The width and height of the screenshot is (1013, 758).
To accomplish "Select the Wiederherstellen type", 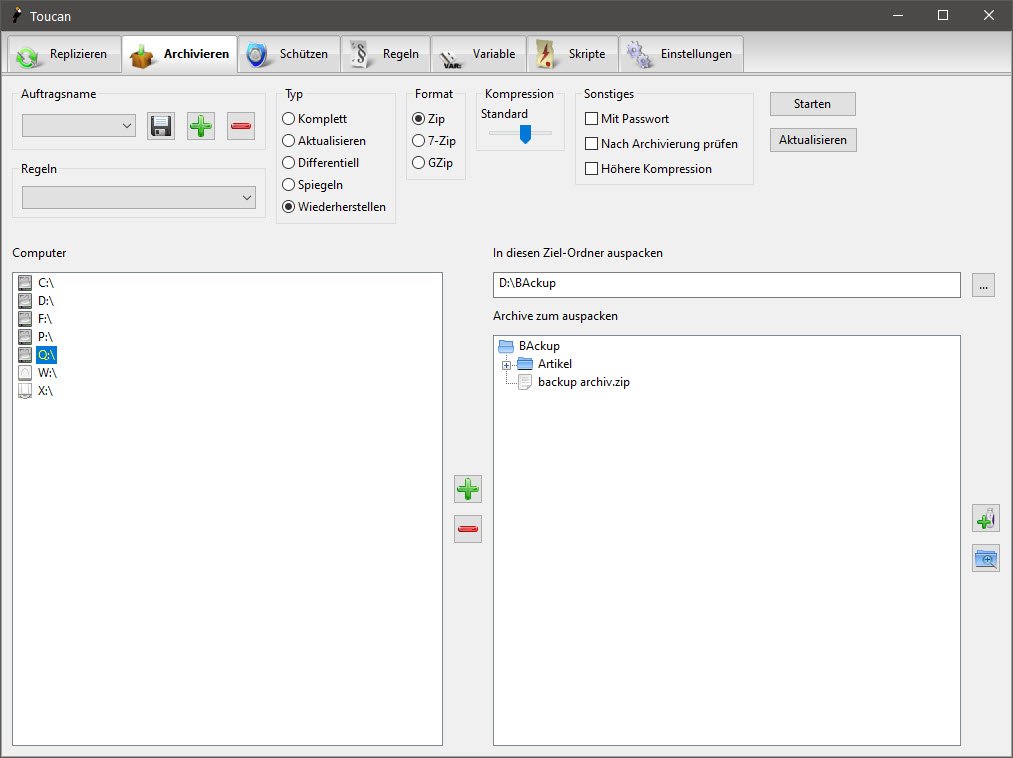I will point(334,207).
